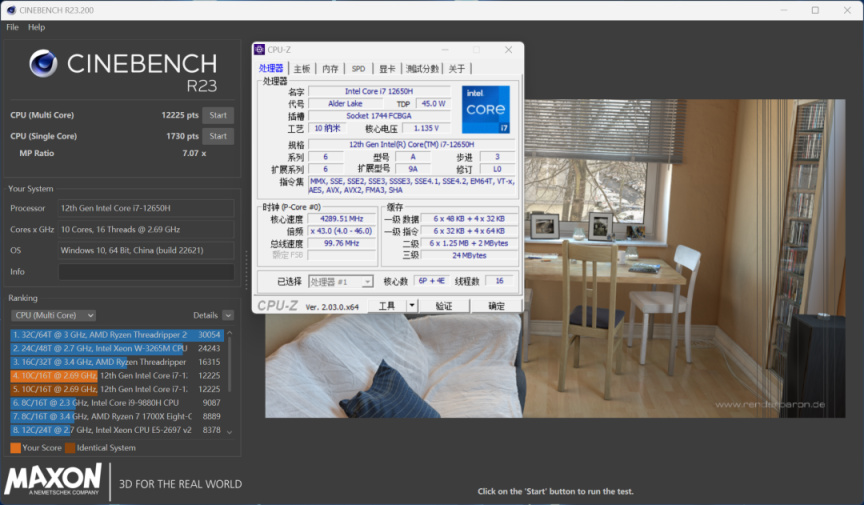Maximize the Cinebench window
864x505 pixels.
point(815,10)
